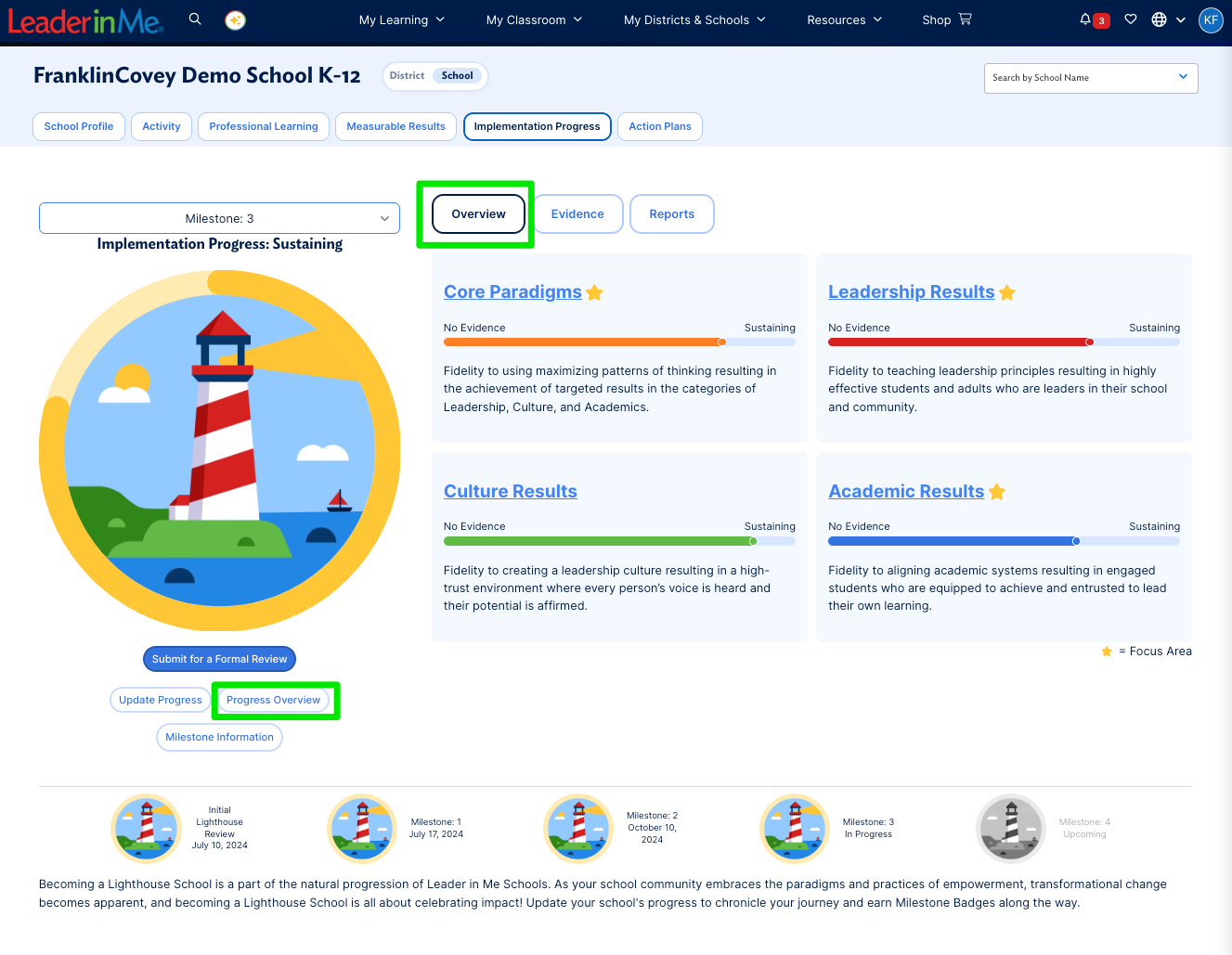The width and height of the screenshot is (1232, 955).
Task: Click the orange Core Paradigms progress bar
Action: [x=619, y=342]
